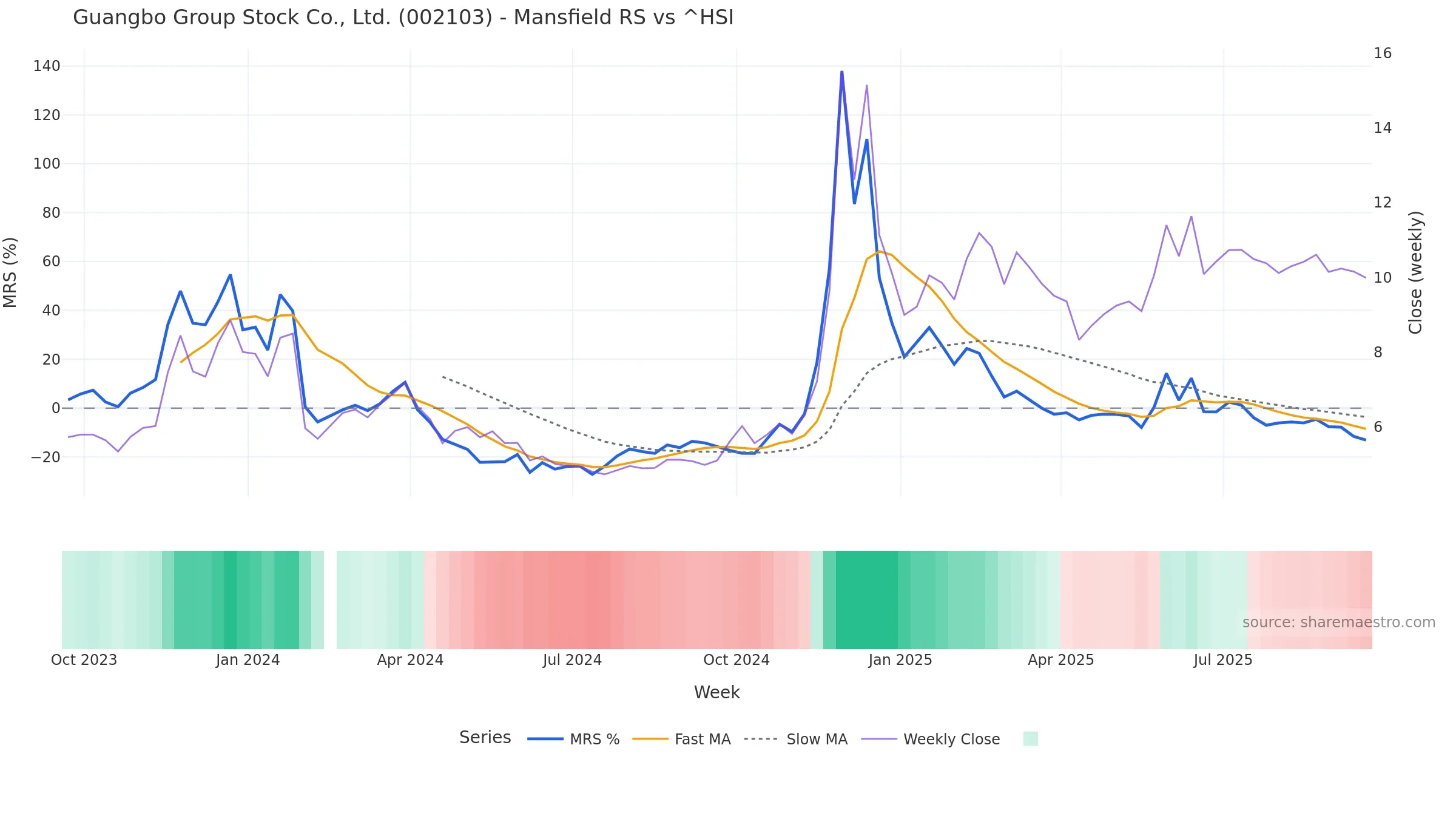Click the 120 tick on MRS axis
This screenshot has width=1456, height=819.
click(x=47, y=115)
